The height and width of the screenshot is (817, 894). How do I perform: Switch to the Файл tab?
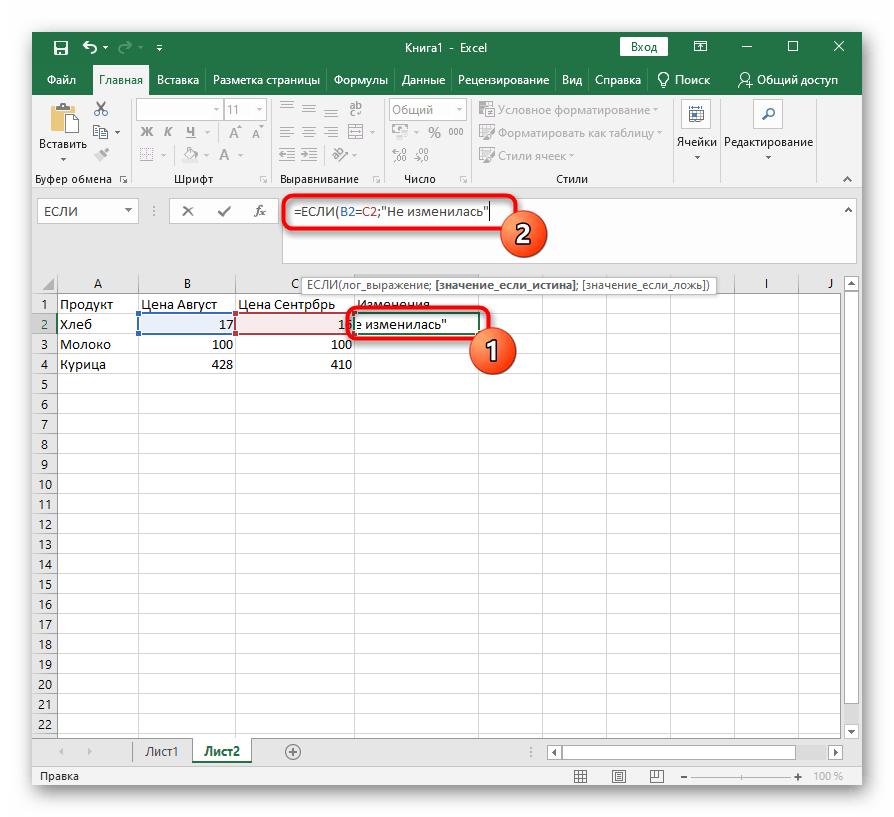tap(61, 80)
